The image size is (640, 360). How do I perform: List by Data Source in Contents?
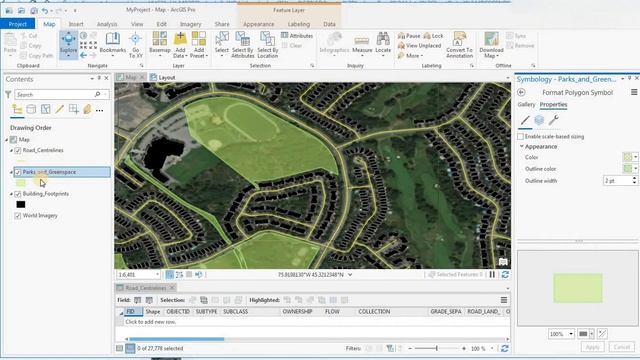pyautogui.click(x=31, y=109)
